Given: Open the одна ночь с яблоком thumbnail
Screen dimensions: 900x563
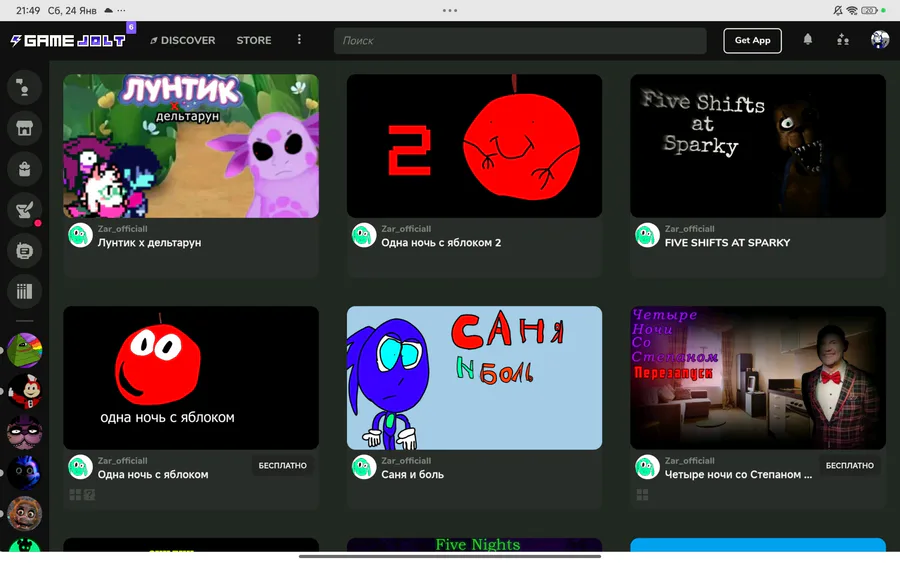Looking at the screenshot, I should 191,378.
